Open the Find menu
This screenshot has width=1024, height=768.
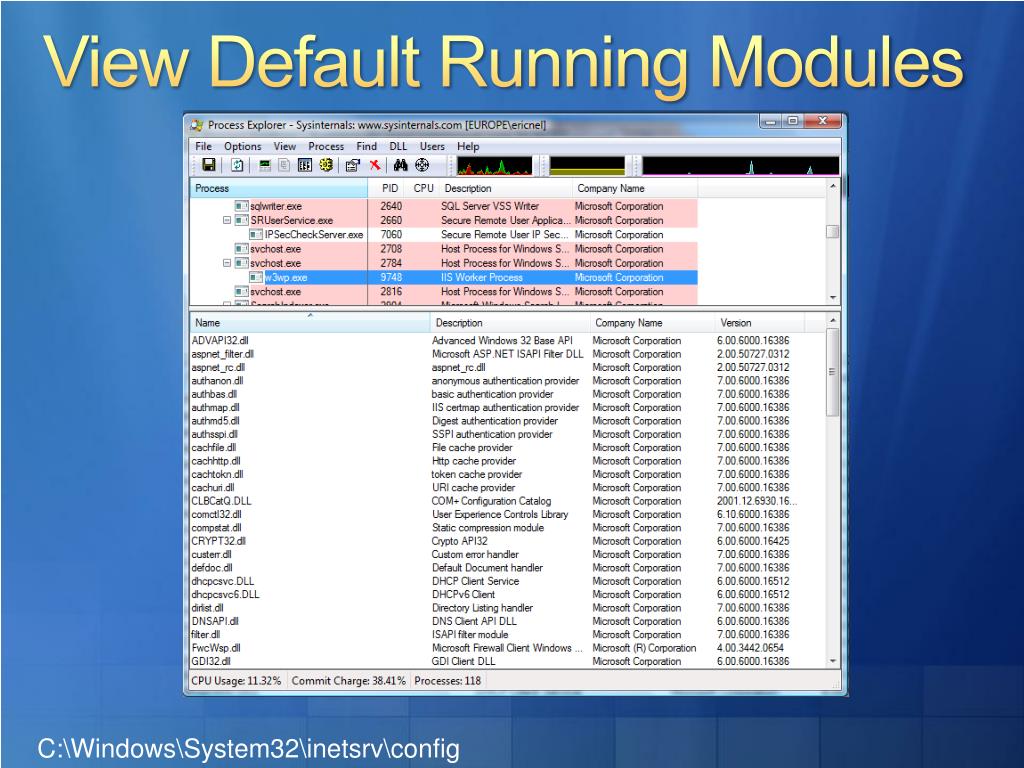(366, 146)
